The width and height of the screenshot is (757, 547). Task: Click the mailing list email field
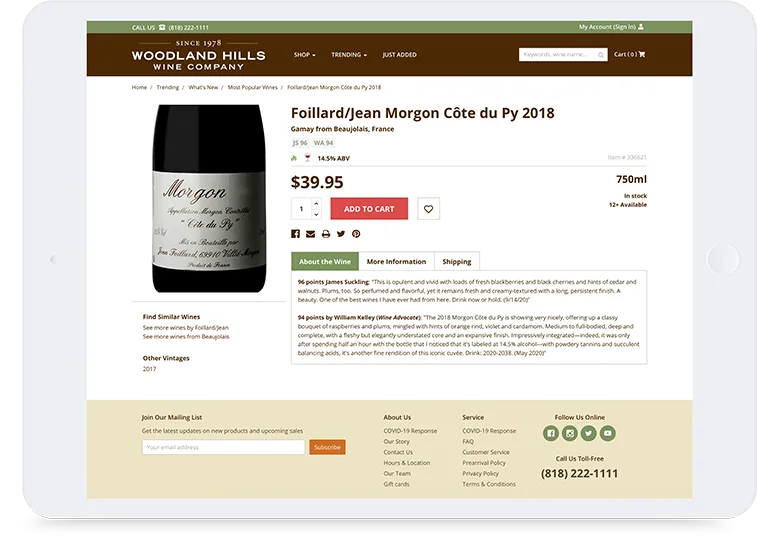[x=223, y=447]
